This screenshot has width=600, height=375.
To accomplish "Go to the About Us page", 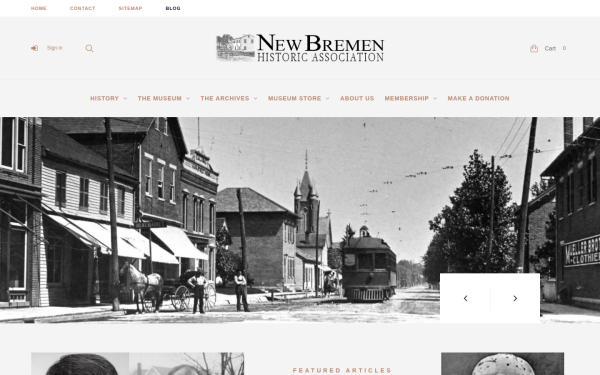I will tap(357, 98).
